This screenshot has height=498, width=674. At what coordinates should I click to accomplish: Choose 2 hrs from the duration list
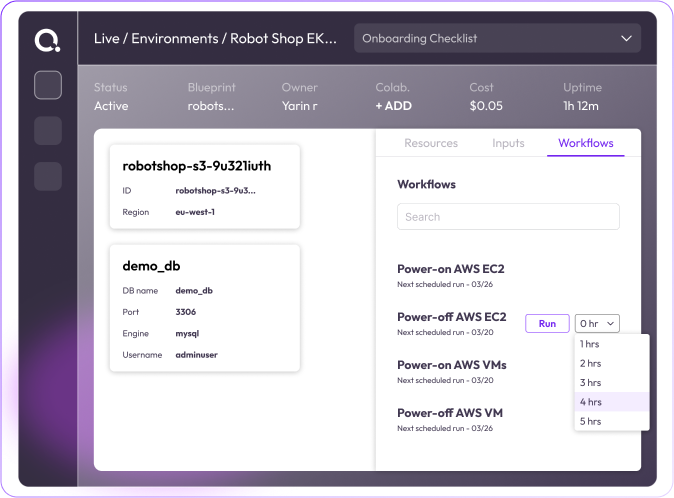(x=590, y=363)
